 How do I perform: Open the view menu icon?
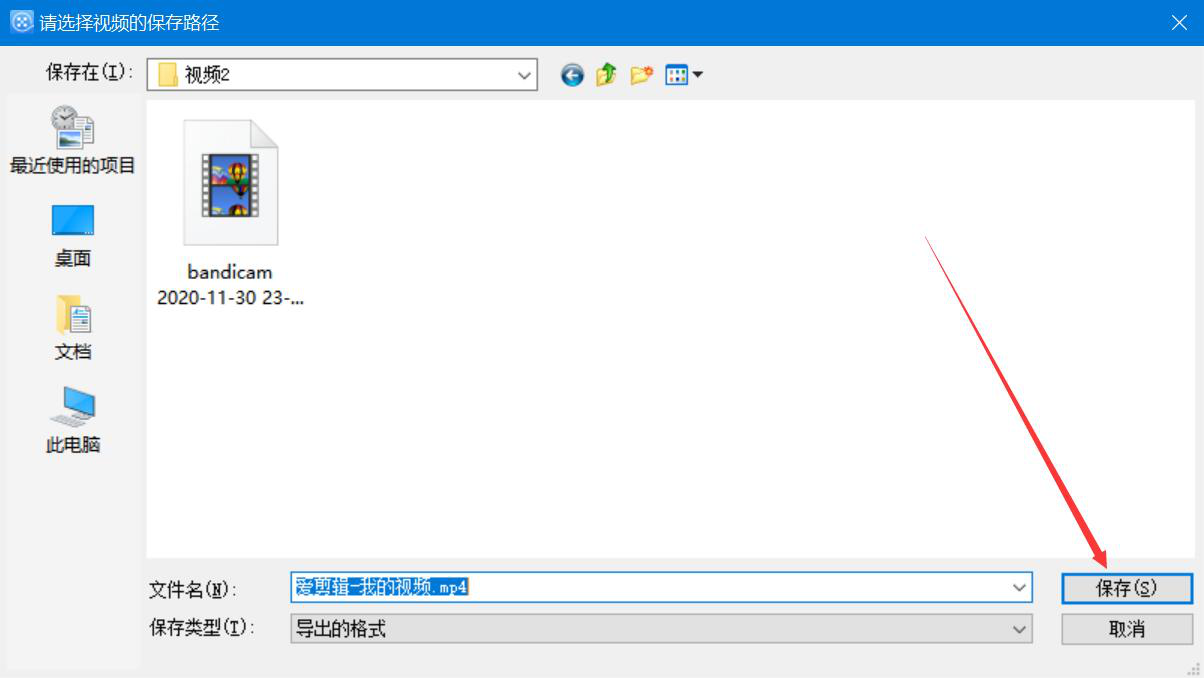coord(684,75)
